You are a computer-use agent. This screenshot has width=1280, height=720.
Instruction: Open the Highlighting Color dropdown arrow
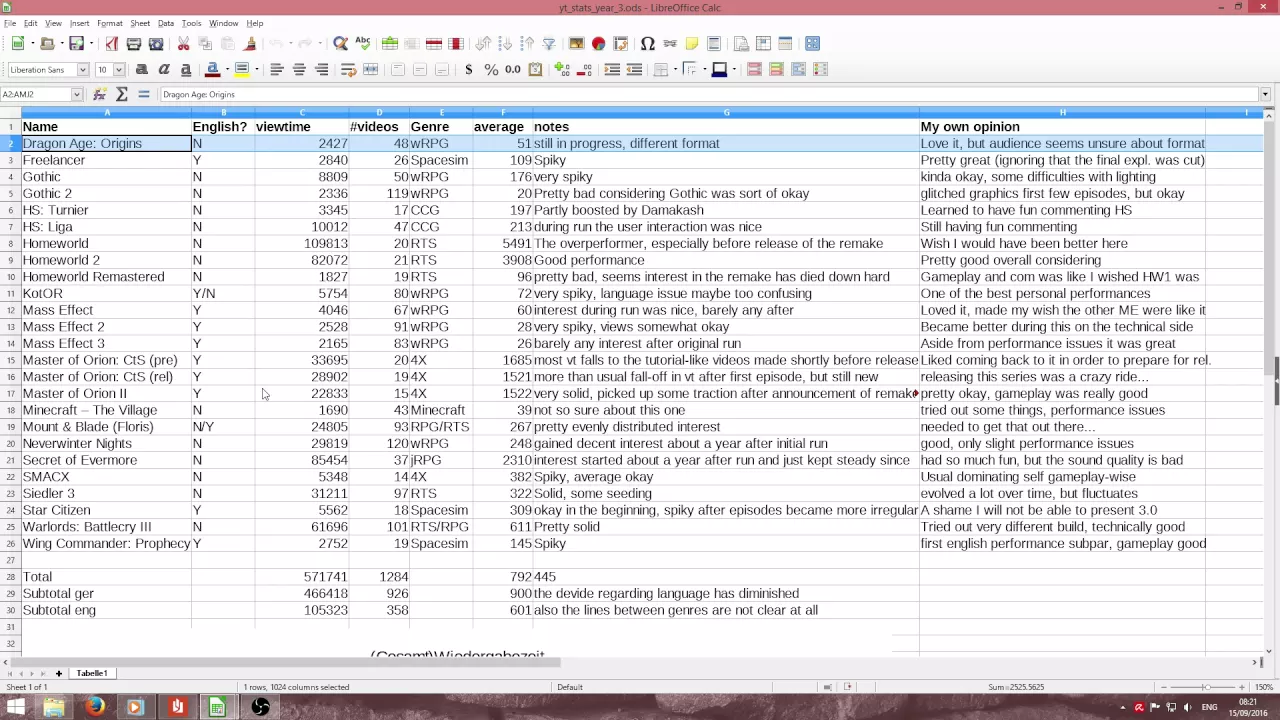point(257,70)
